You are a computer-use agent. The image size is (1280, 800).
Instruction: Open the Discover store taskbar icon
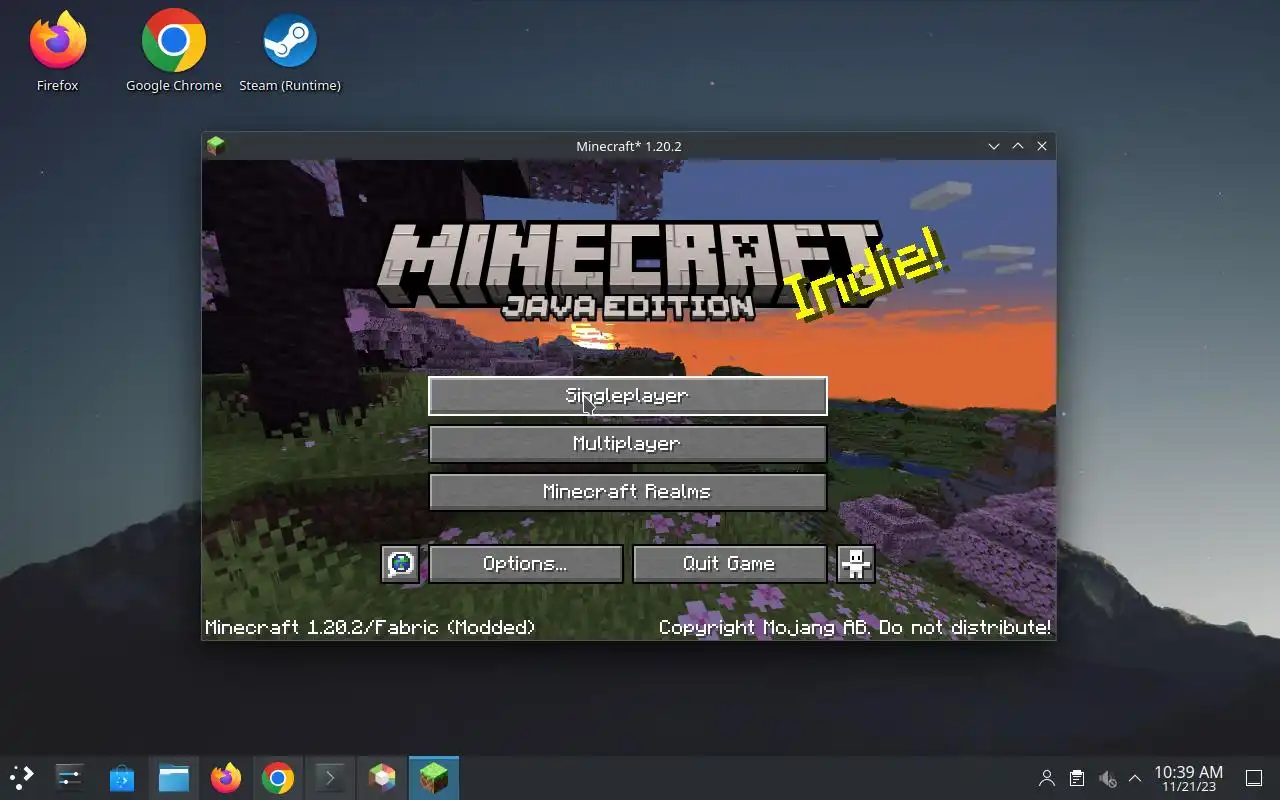point(122,777)
